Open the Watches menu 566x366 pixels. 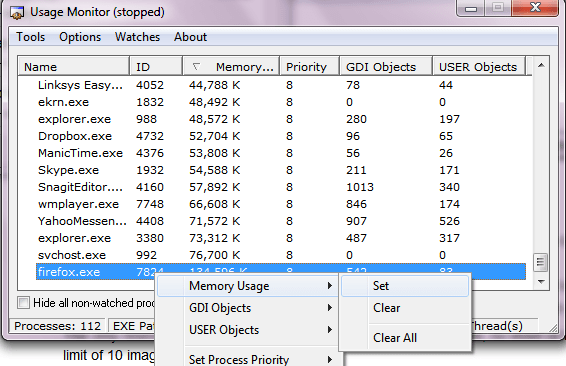(138, 37)
